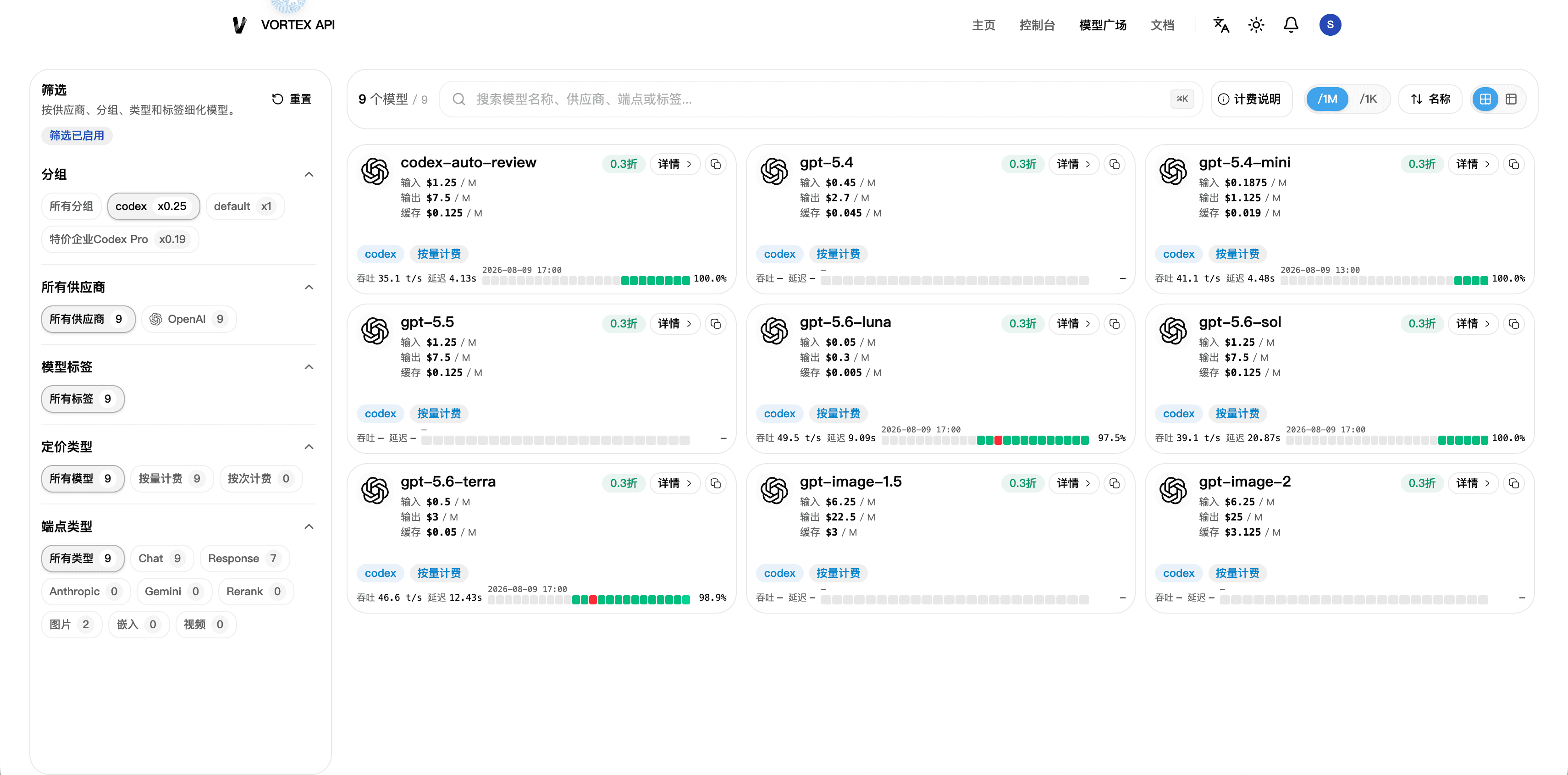The height and width of the screenshot is (775, 1568).
Task: Filter by OpenAI supplier
Action: point(189,319)
